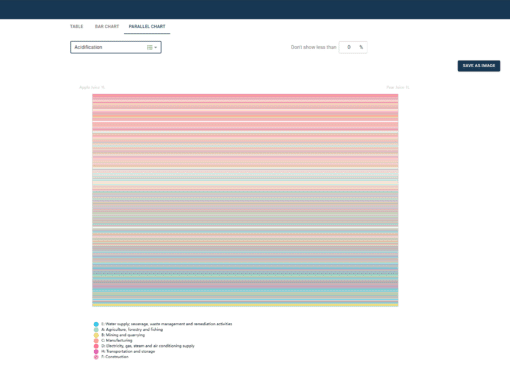Click the white gap band in chart
This screenshot has height=382, width=510.
click(245, 228)
